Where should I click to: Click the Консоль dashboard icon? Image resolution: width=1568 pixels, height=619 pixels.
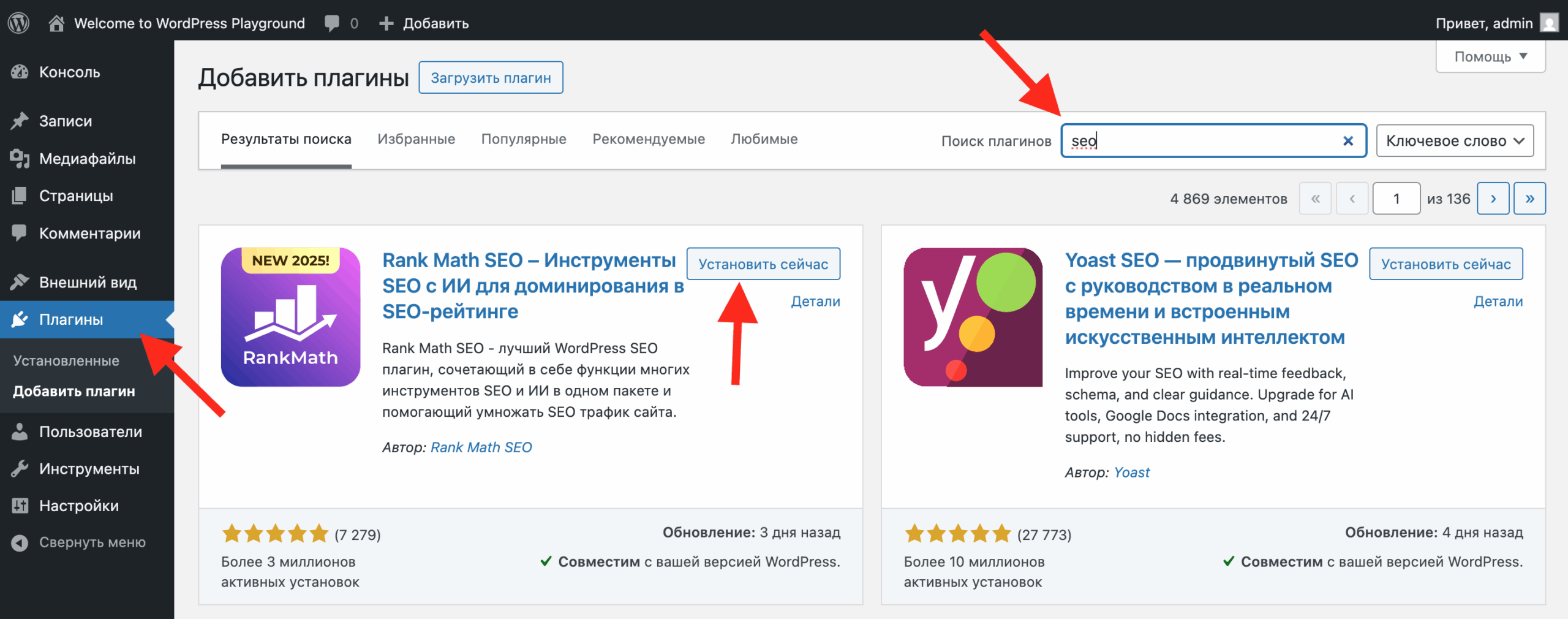point(20,72)
